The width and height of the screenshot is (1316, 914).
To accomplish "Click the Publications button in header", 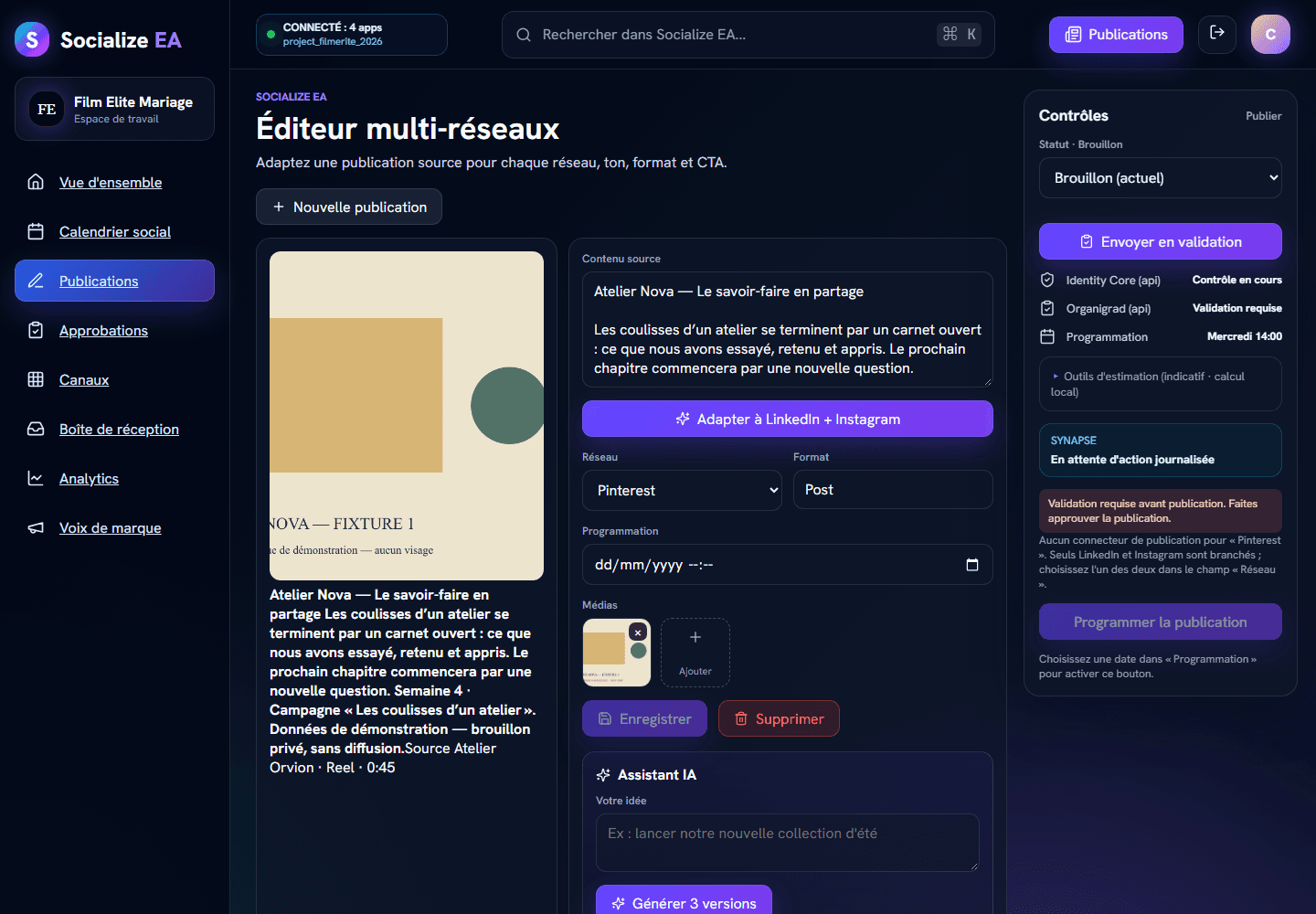I will click(x=1116, y=35).
